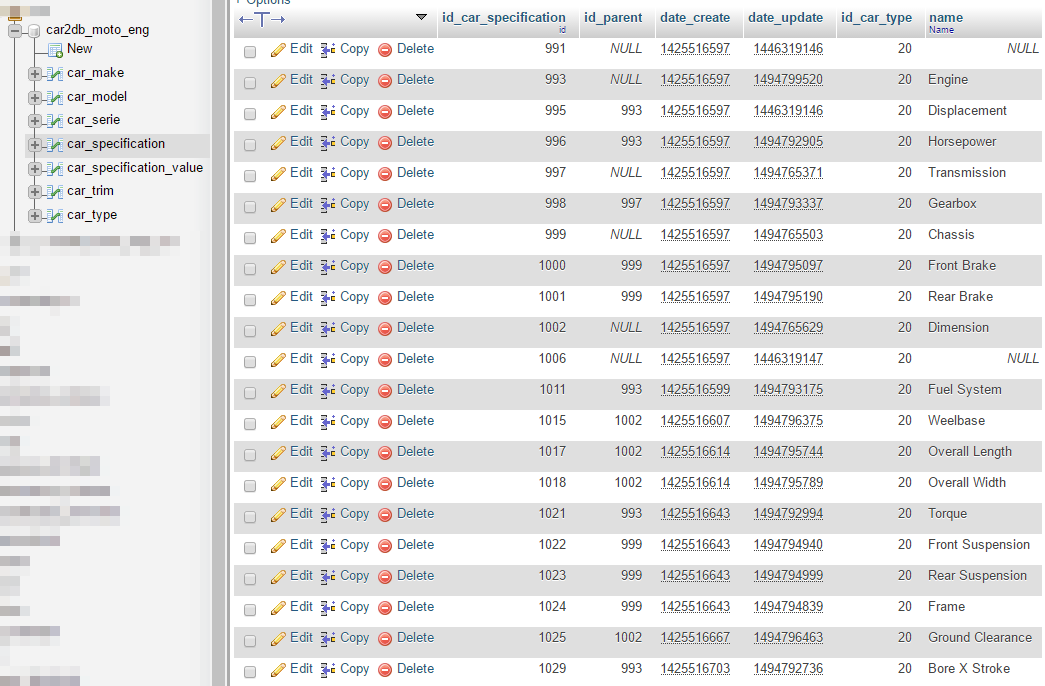
Task: Sort by name column header
Action: tap(946, 18)
